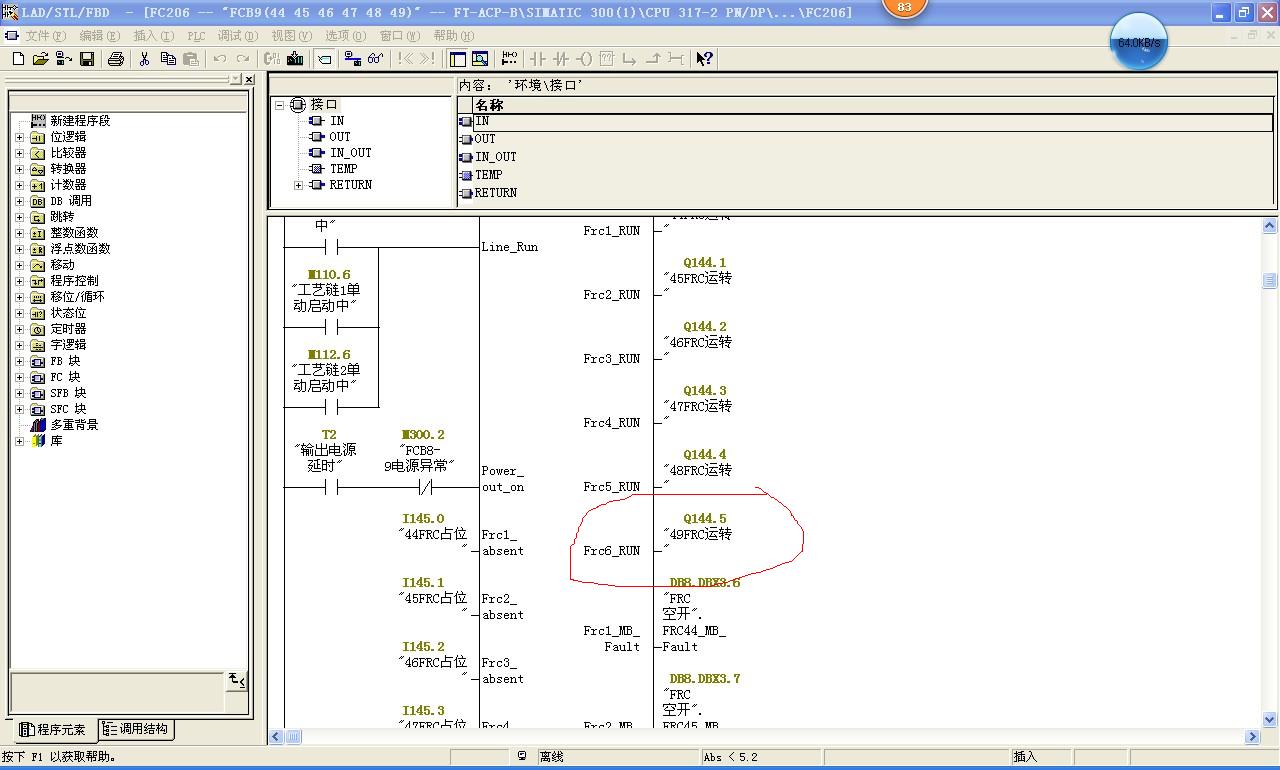
Task: Insert normally closed contact icon
Action: tap(561, 59)
